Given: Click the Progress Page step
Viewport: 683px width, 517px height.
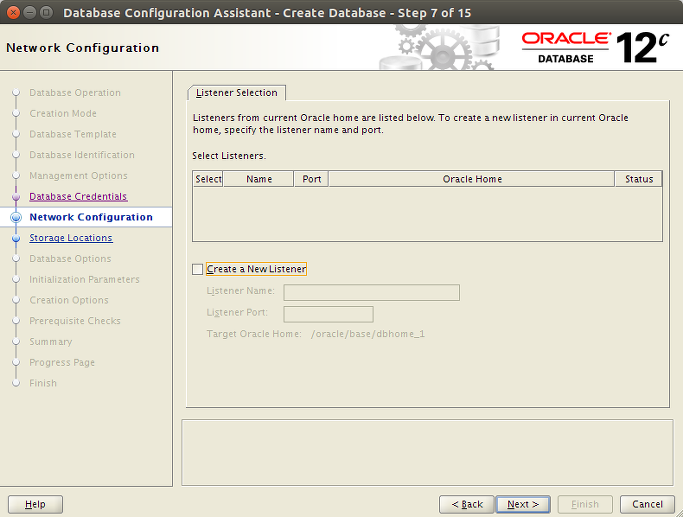Looking at the screenshot, I should click(x=62, y=362).
